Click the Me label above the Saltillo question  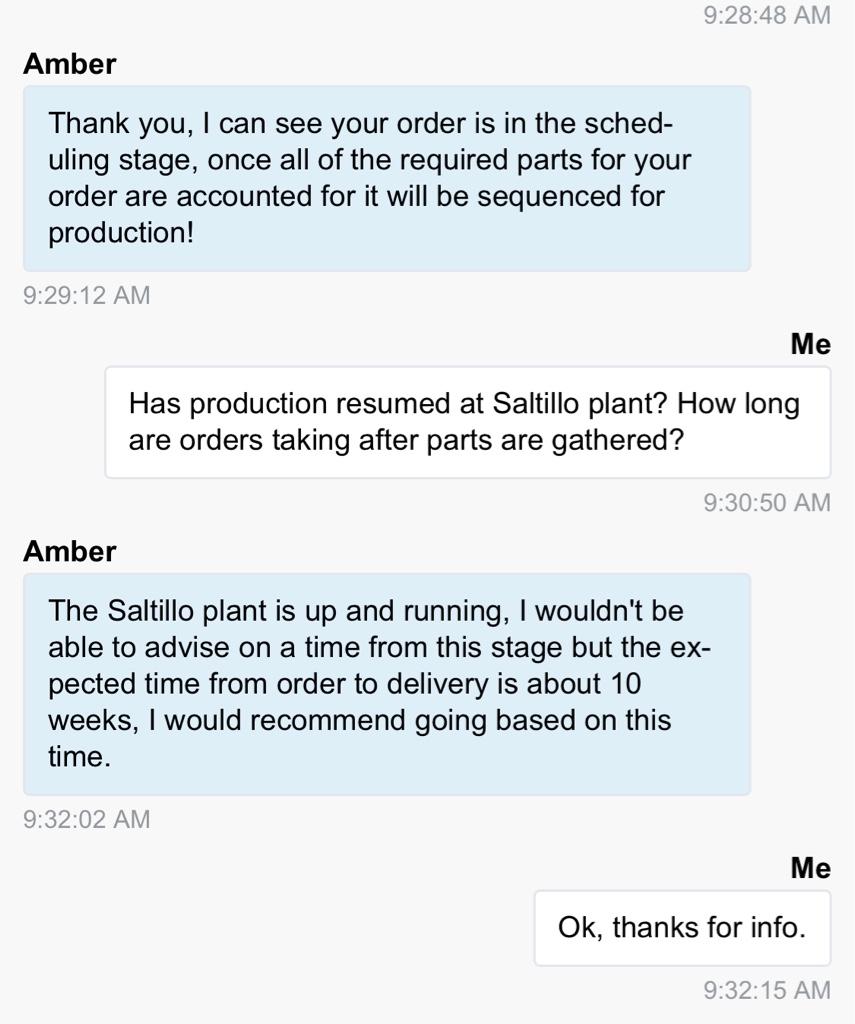810,344
